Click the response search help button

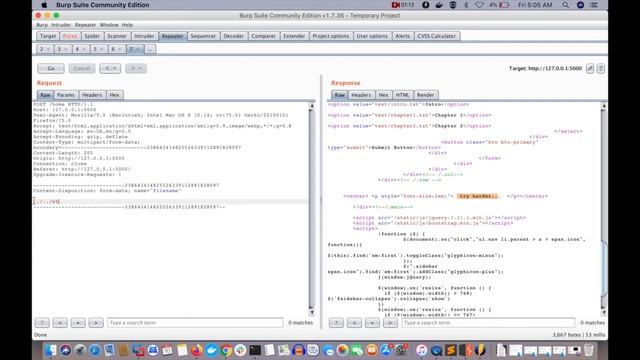[x=336, y=323]
